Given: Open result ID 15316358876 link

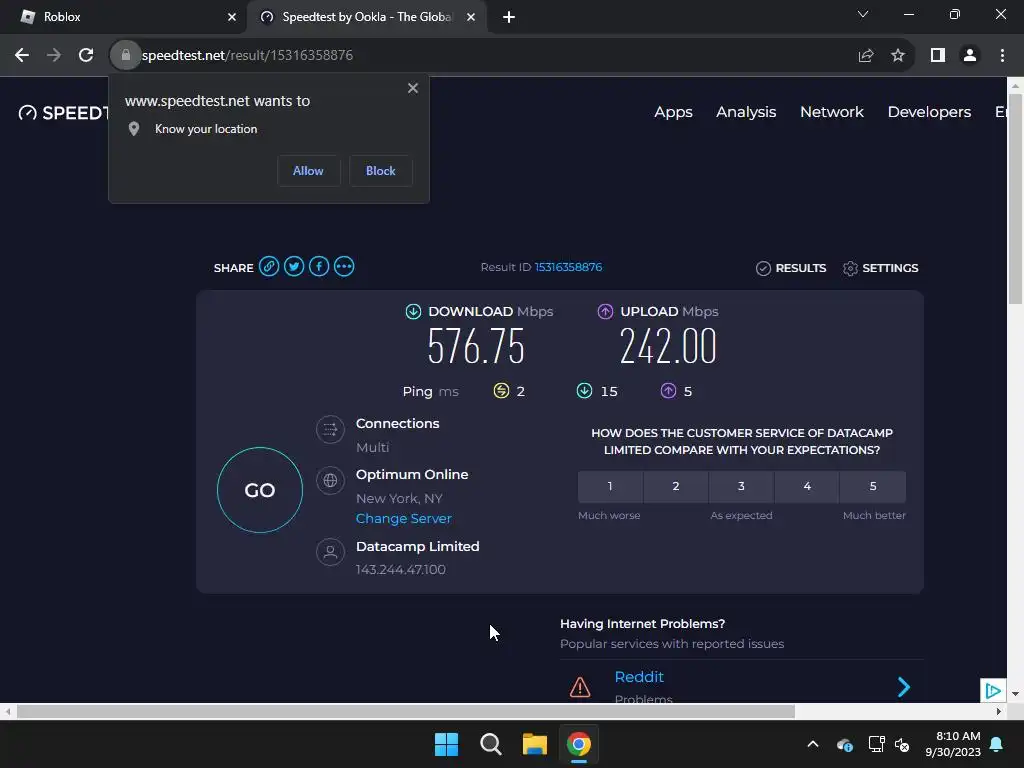Looking at the screenshot, I should 568,267.
